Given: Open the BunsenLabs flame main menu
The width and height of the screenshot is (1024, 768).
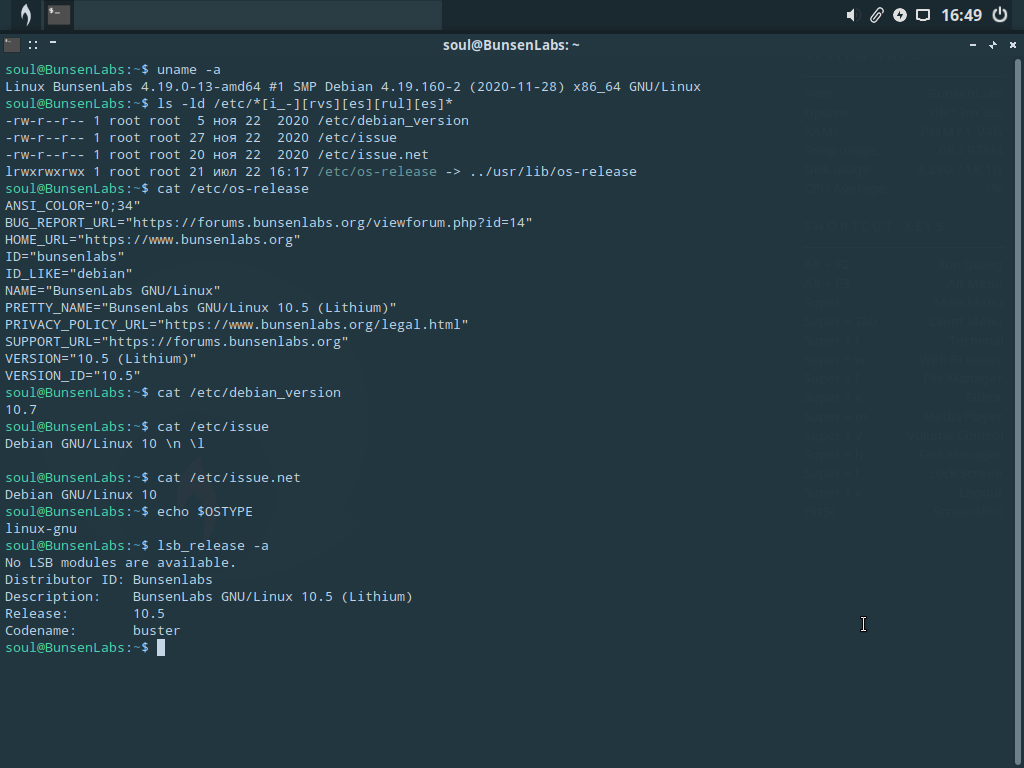Looking at the screenshot, I should pyautogui.click(x=25, y=14).
